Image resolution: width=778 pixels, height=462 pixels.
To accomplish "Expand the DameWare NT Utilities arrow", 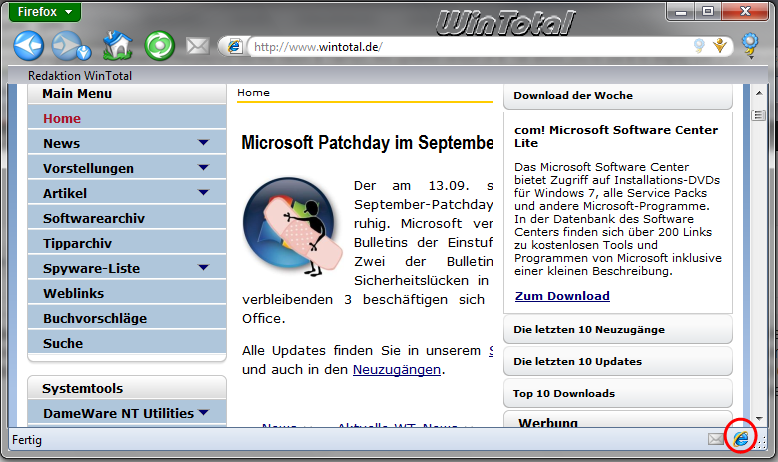I will tap(203, 412).
